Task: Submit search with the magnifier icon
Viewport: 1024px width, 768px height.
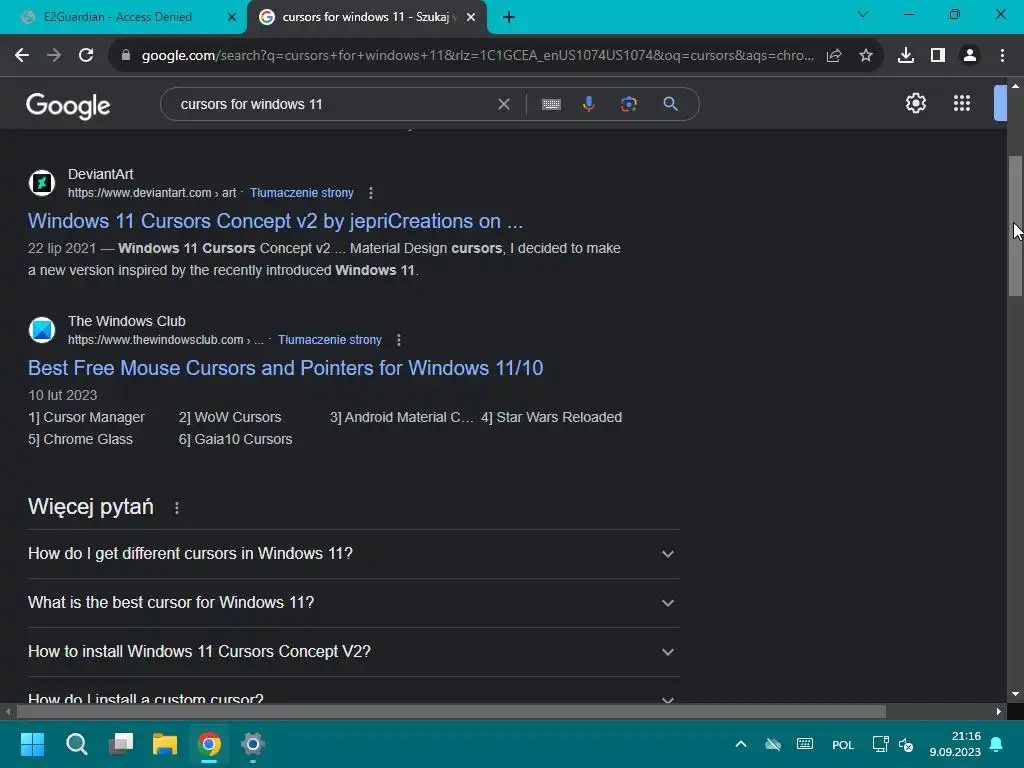Action: click(670, 104)
